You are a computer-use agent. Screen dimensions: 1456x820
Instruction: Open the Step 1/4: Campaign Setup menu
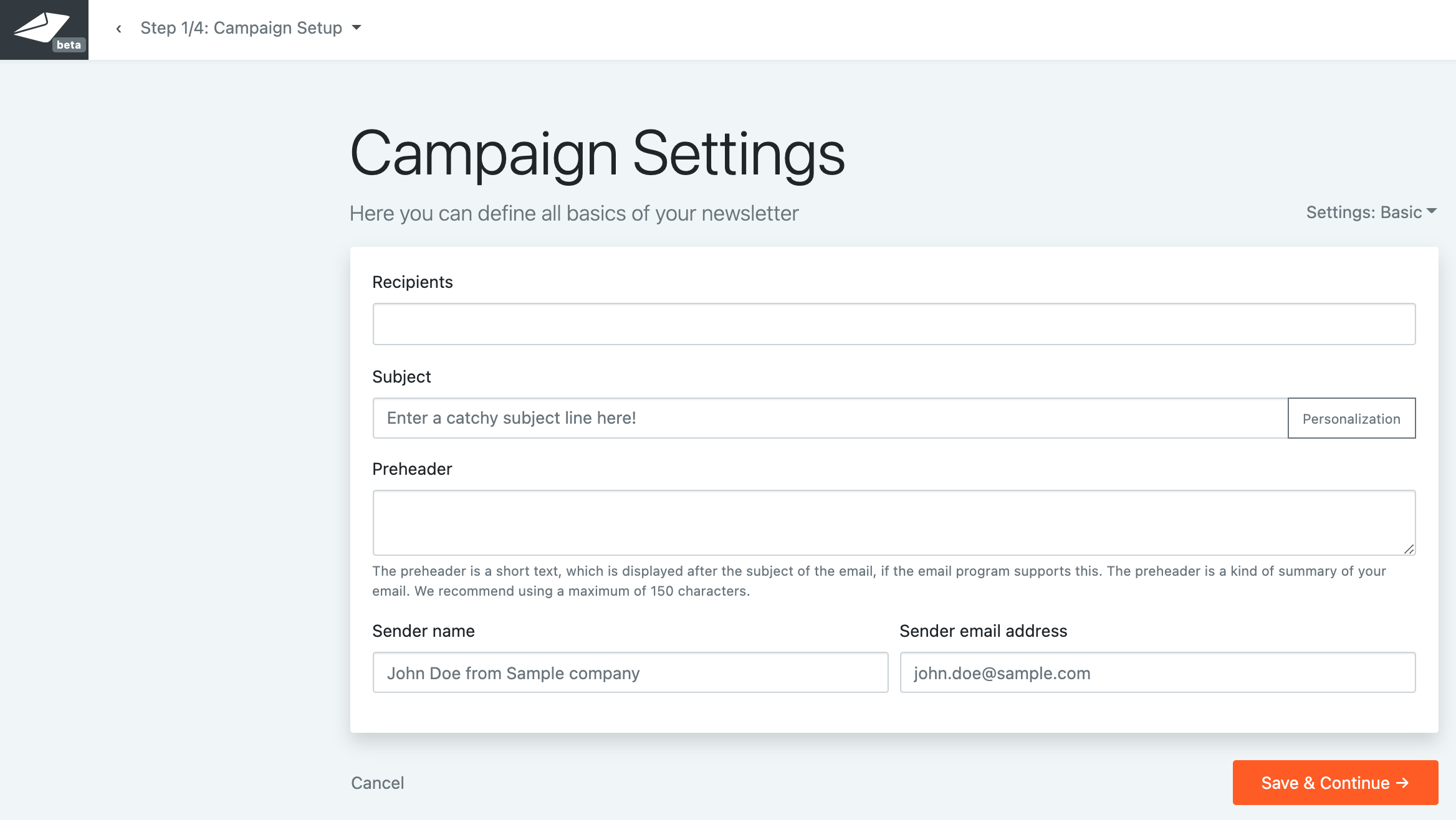click(241, 28)
